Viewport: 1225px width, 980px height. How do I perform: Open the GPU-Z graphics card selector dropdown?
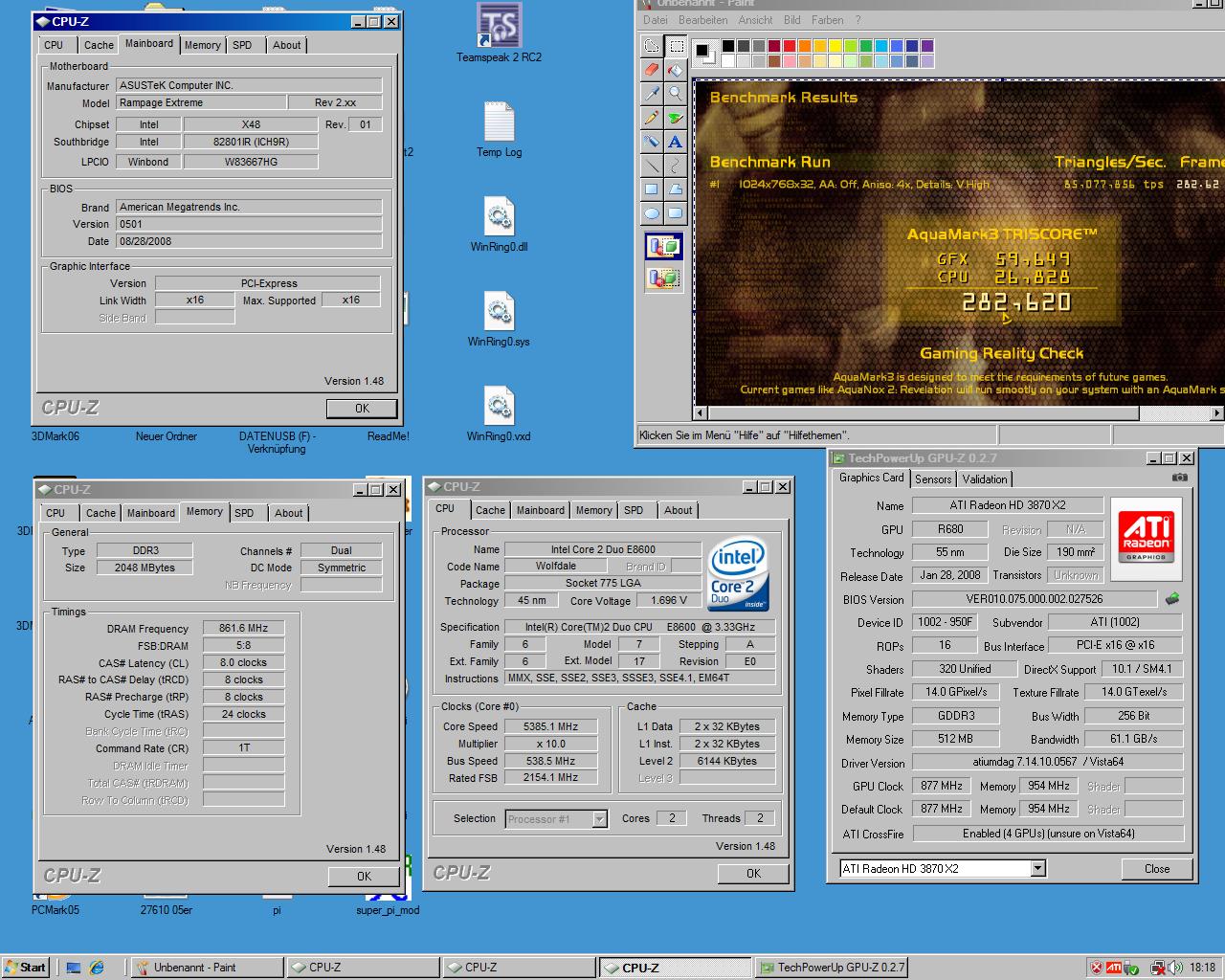point(1037,869)
